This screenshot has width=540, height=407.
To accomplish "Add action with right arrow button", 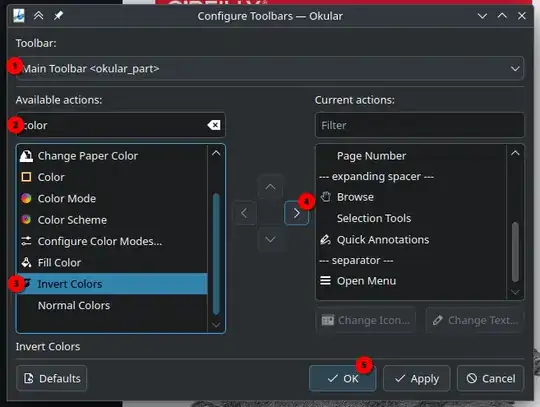I will click(x=297, y=213).
